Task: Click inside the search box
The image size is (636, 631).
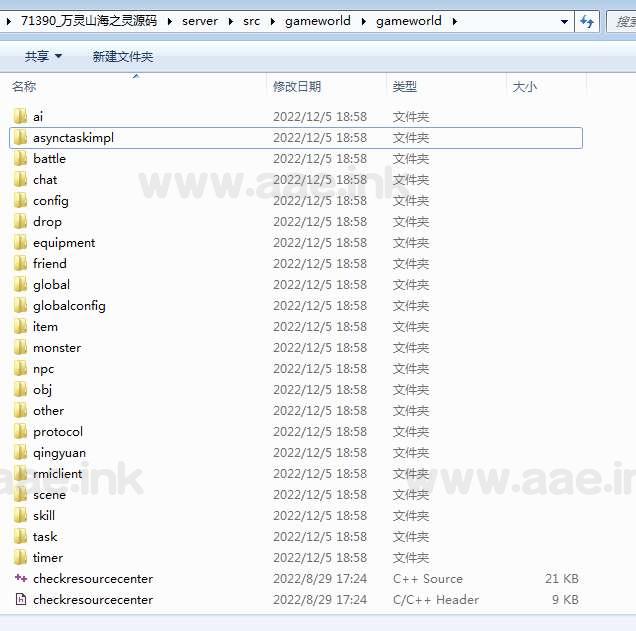Action: click(621, 21)
